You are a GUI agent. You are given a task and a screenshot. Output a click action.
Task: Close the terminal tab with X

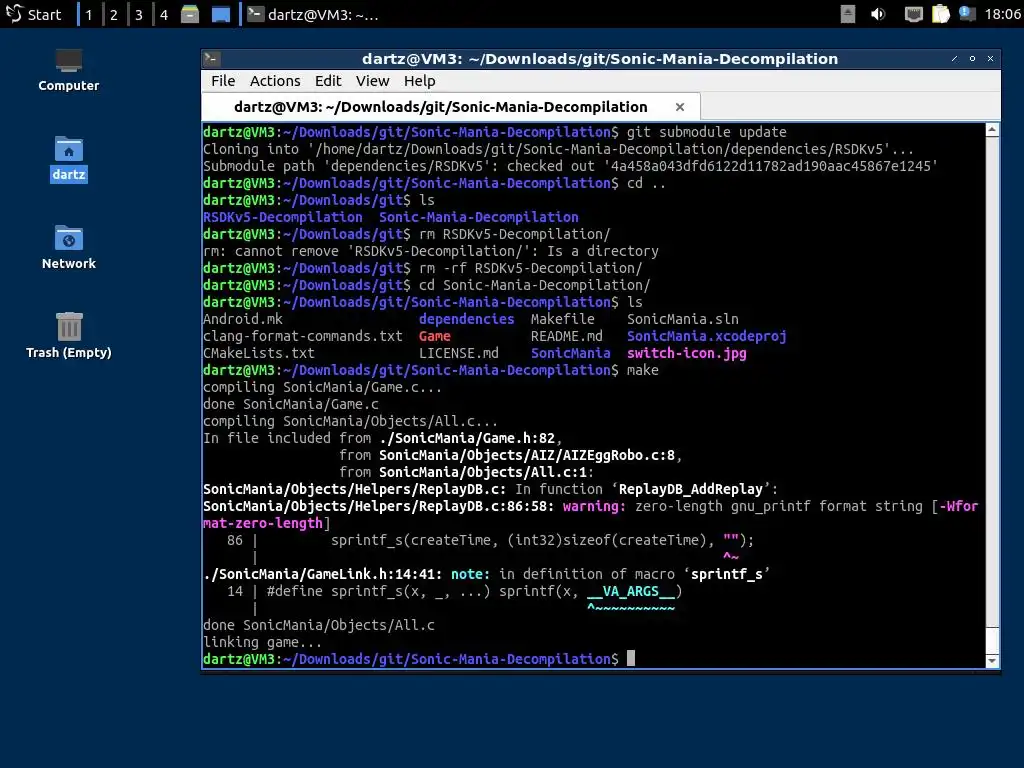click(x=680, y=107)
